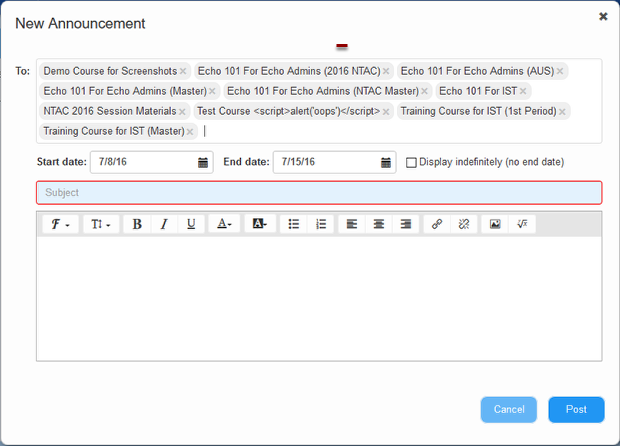The height and width of the screenshot is (446, 620).
Task: Remove link from selected text
Action: pos(464,224)
